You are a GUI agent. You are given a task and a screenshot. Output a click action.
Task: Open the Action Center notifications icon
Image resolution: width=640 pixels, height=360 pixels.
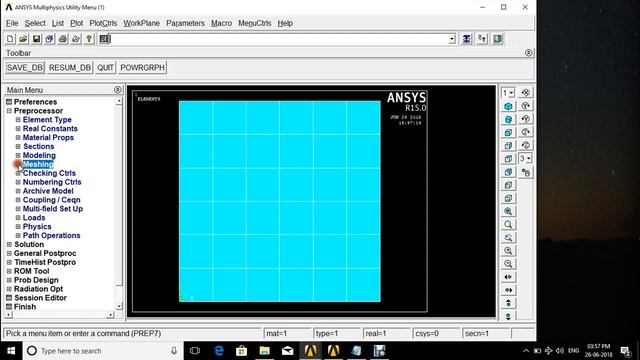625,351
